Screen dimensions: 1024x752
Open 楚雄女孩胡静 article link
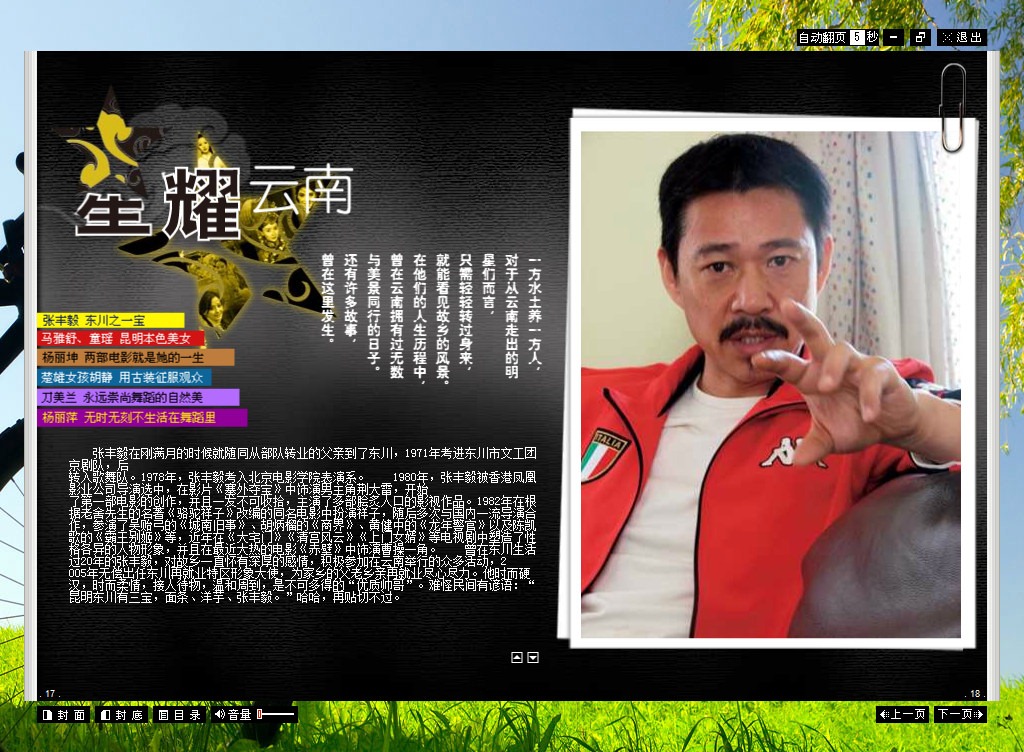[124, 377]
